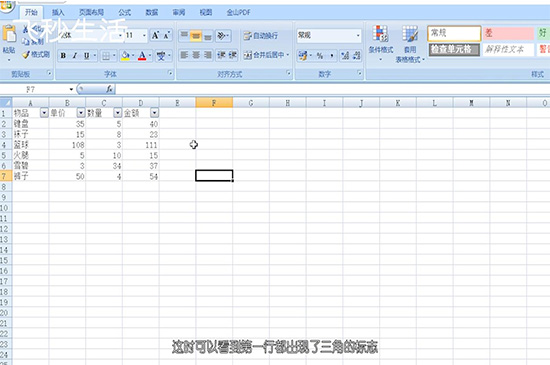Open the 插入 Insert ribbon tab
Screen dimensions: 550x365
58,12
